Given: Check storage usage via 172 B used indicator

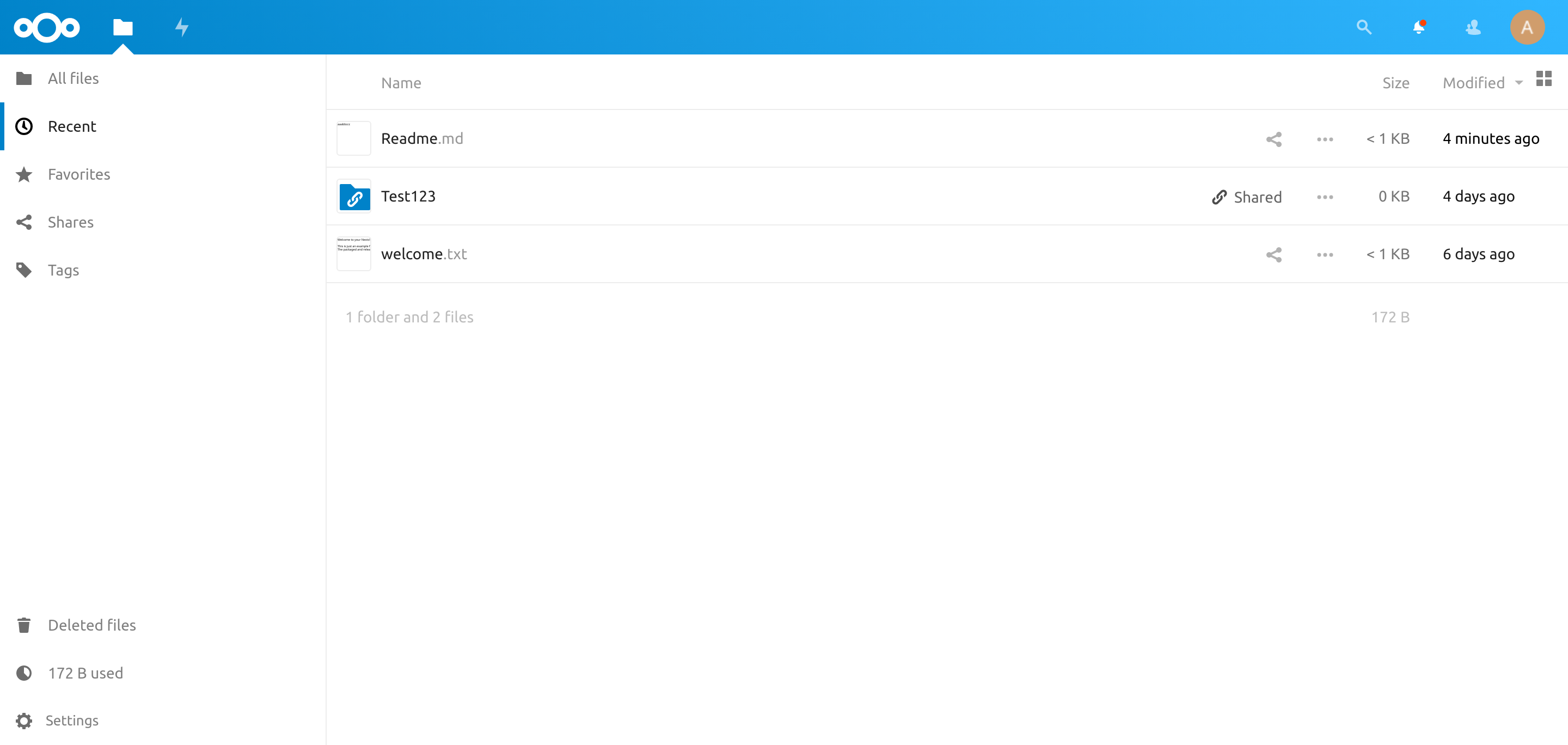Looking at the screenshot, I should click(x=86, y=673).
